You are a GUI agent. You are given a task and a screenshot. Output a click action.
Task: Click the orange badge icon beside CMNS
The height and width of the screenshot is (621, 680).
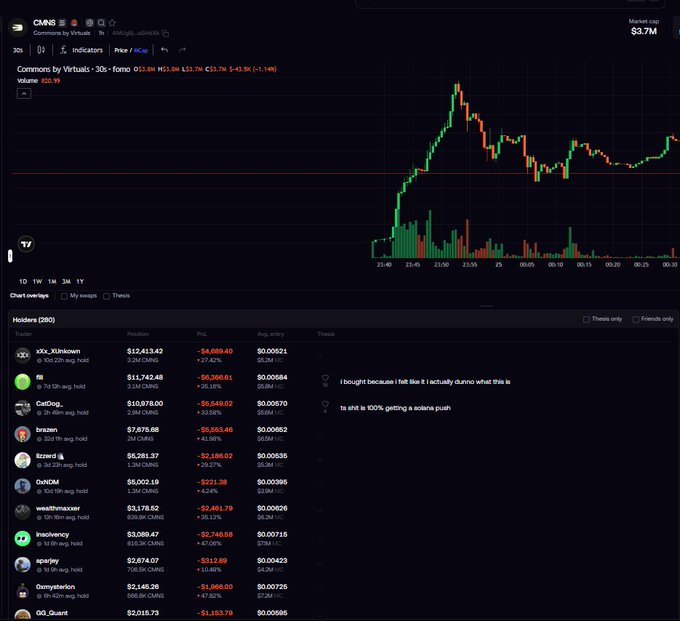[74, 23]
